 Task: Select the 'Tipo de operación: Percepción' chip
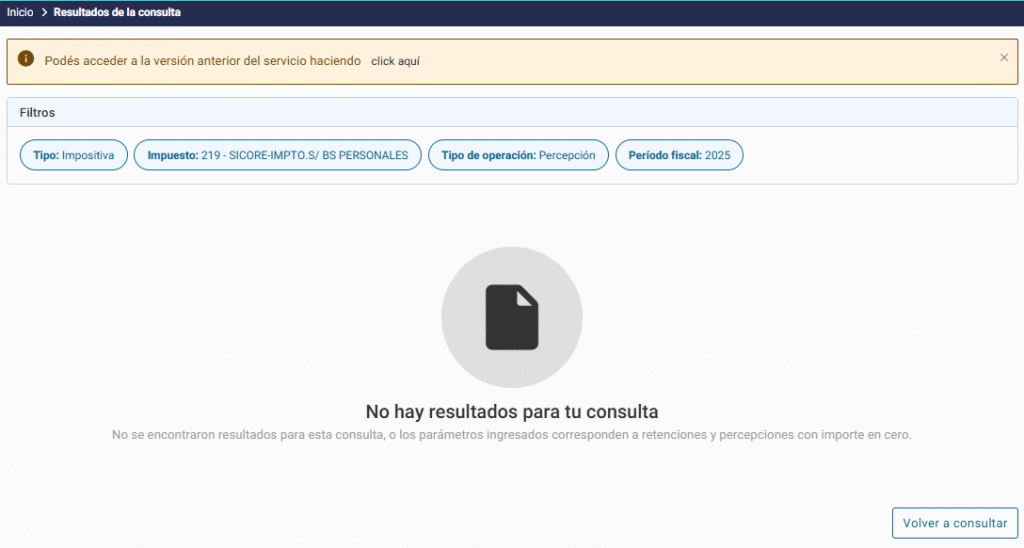(x=518, y=155)
